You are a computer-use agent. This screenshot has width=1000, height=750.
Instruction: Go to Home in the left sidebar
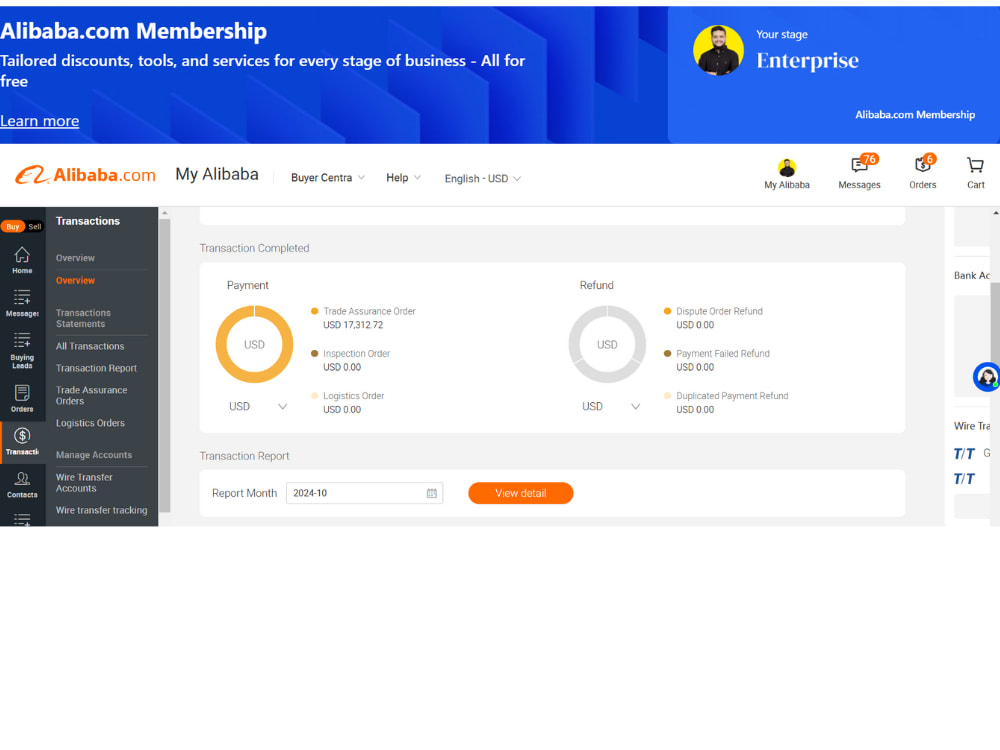point(22,260)
